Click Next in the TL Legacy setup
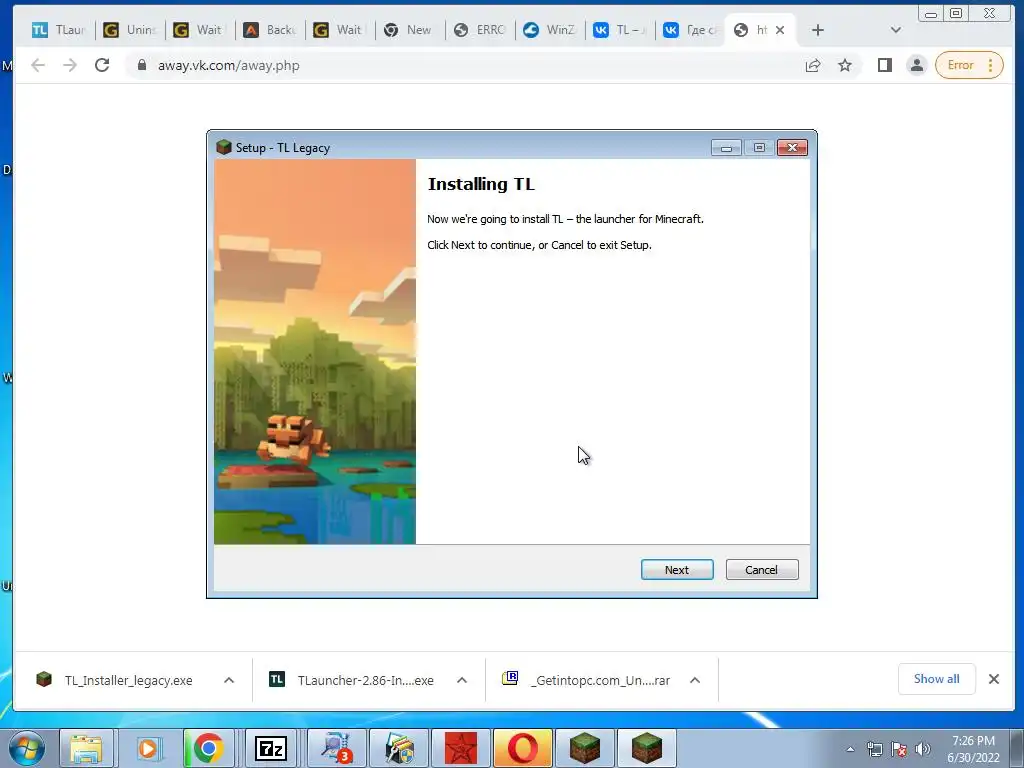This screenshot has height=768, width=1024. [677, 569]
